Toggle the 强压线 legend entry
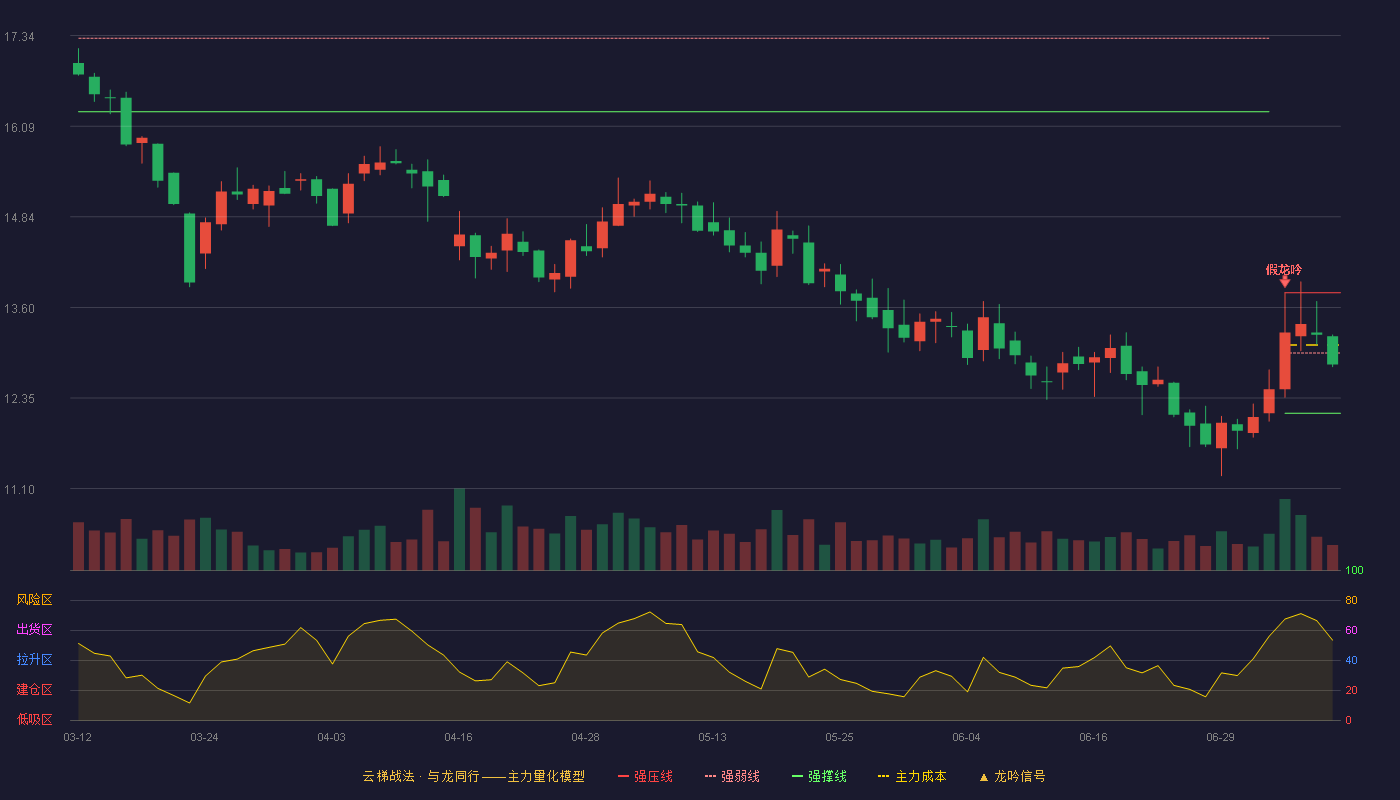The image size is (1400, 800). [645, 776]
